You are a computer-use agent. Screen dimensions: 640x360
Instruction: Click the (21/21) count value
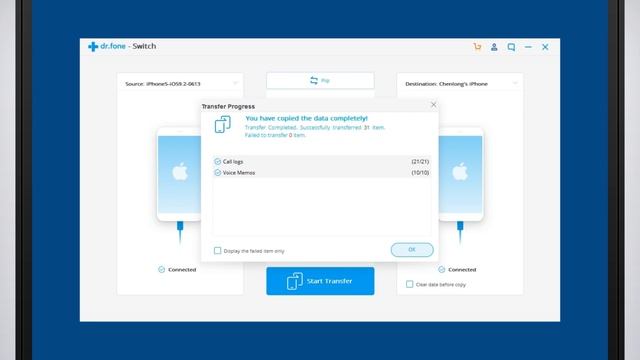(420, 162)
